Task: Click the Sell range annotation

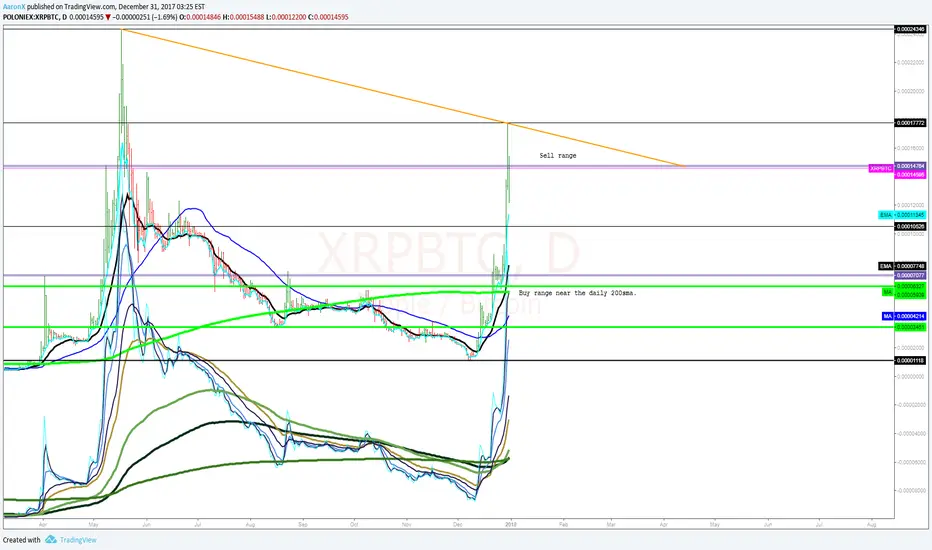Action: pos(558,156)
